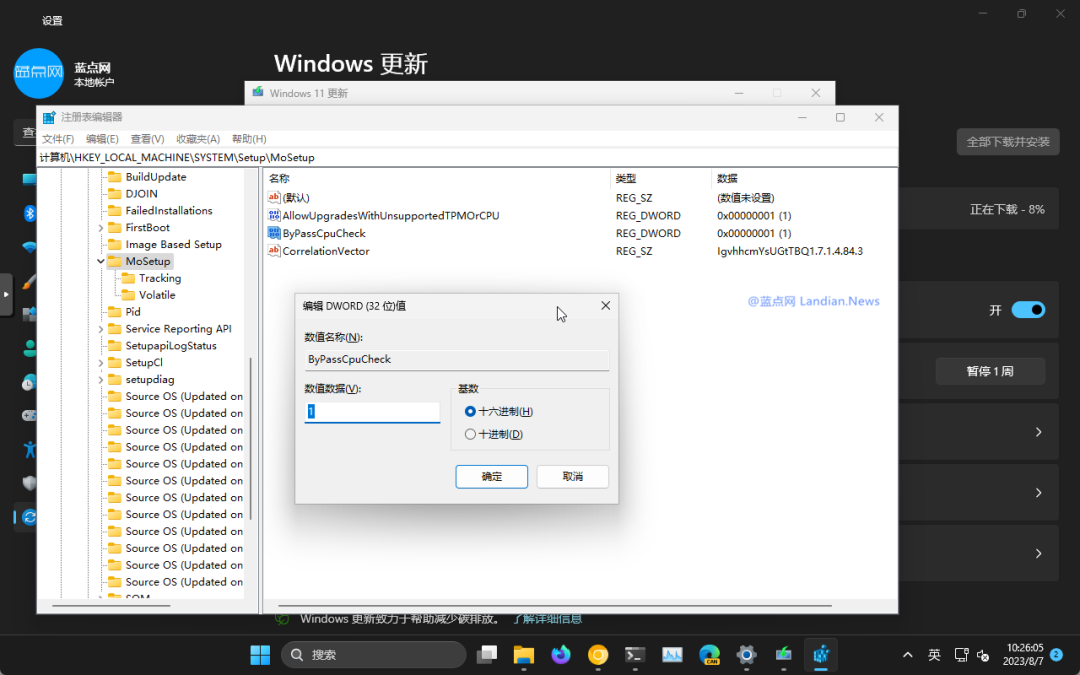
Task: Click the taskbar 搜索 search box
Action: 373,654
